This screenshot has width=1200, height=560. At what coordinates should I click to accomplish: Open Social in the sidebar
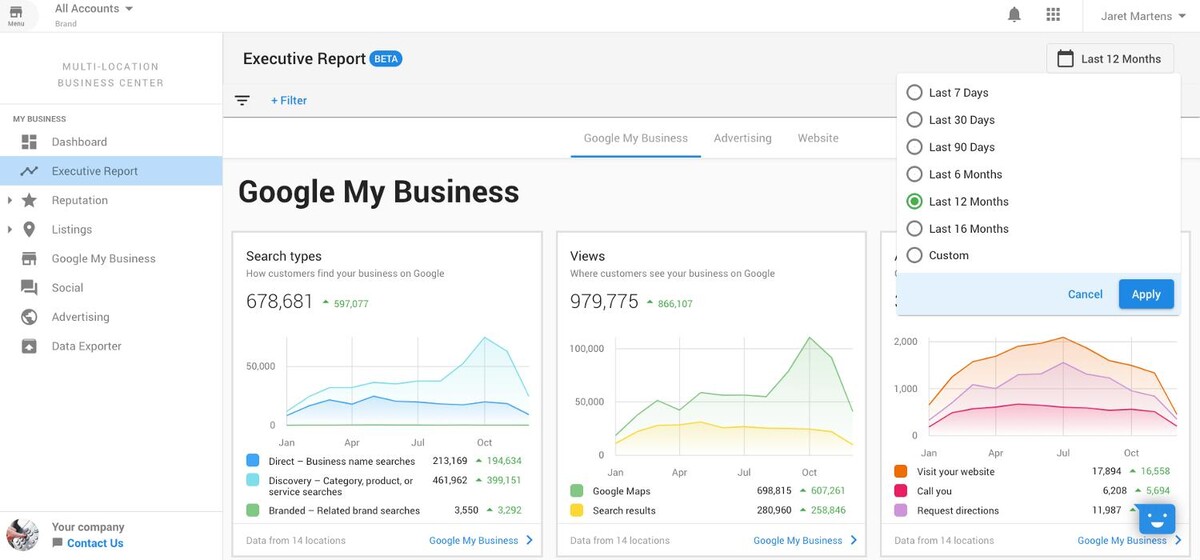pyautogui.click(x=67, y=288)
